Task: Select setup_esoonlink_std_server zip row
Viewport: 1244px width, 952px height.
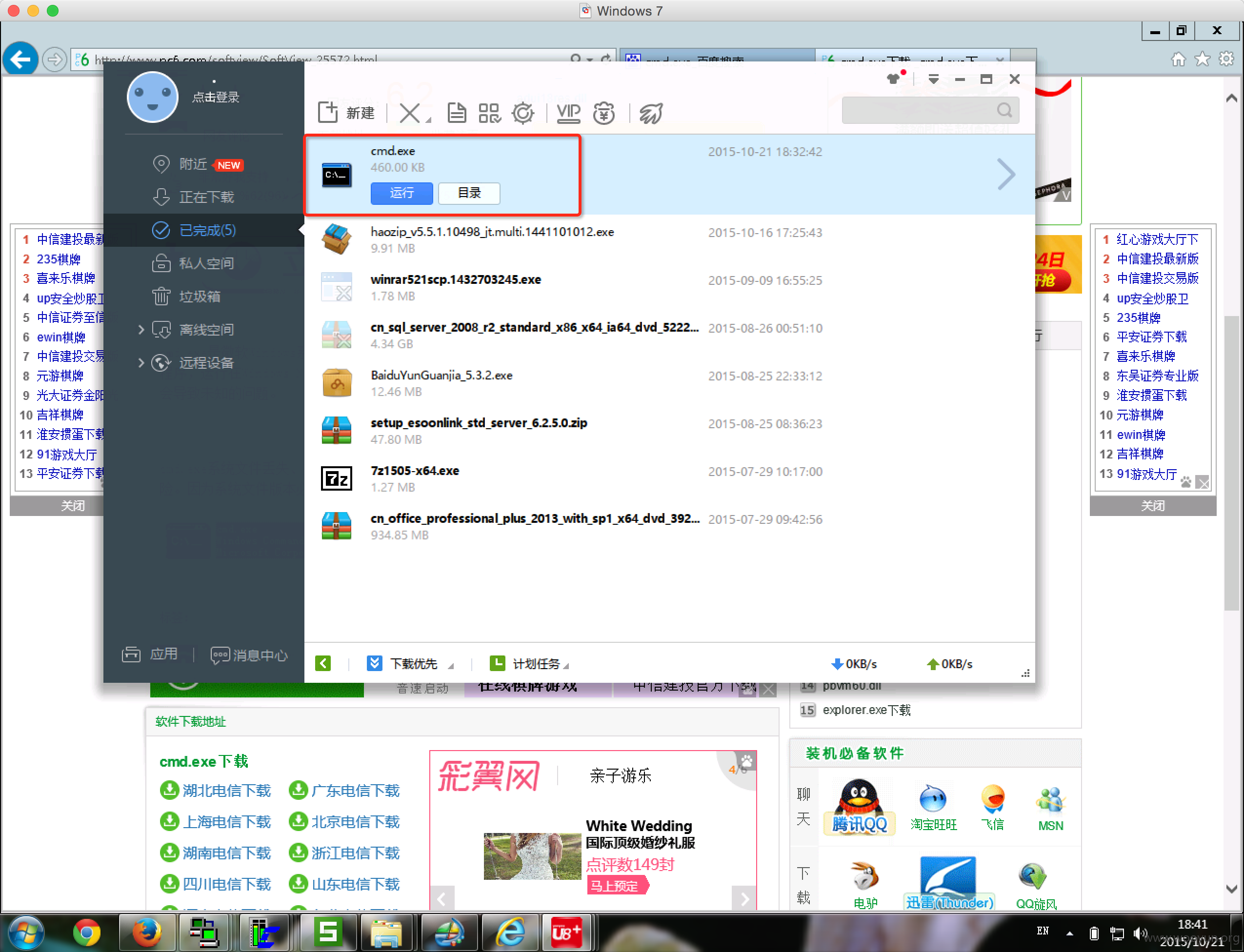Action: [669, 431]
